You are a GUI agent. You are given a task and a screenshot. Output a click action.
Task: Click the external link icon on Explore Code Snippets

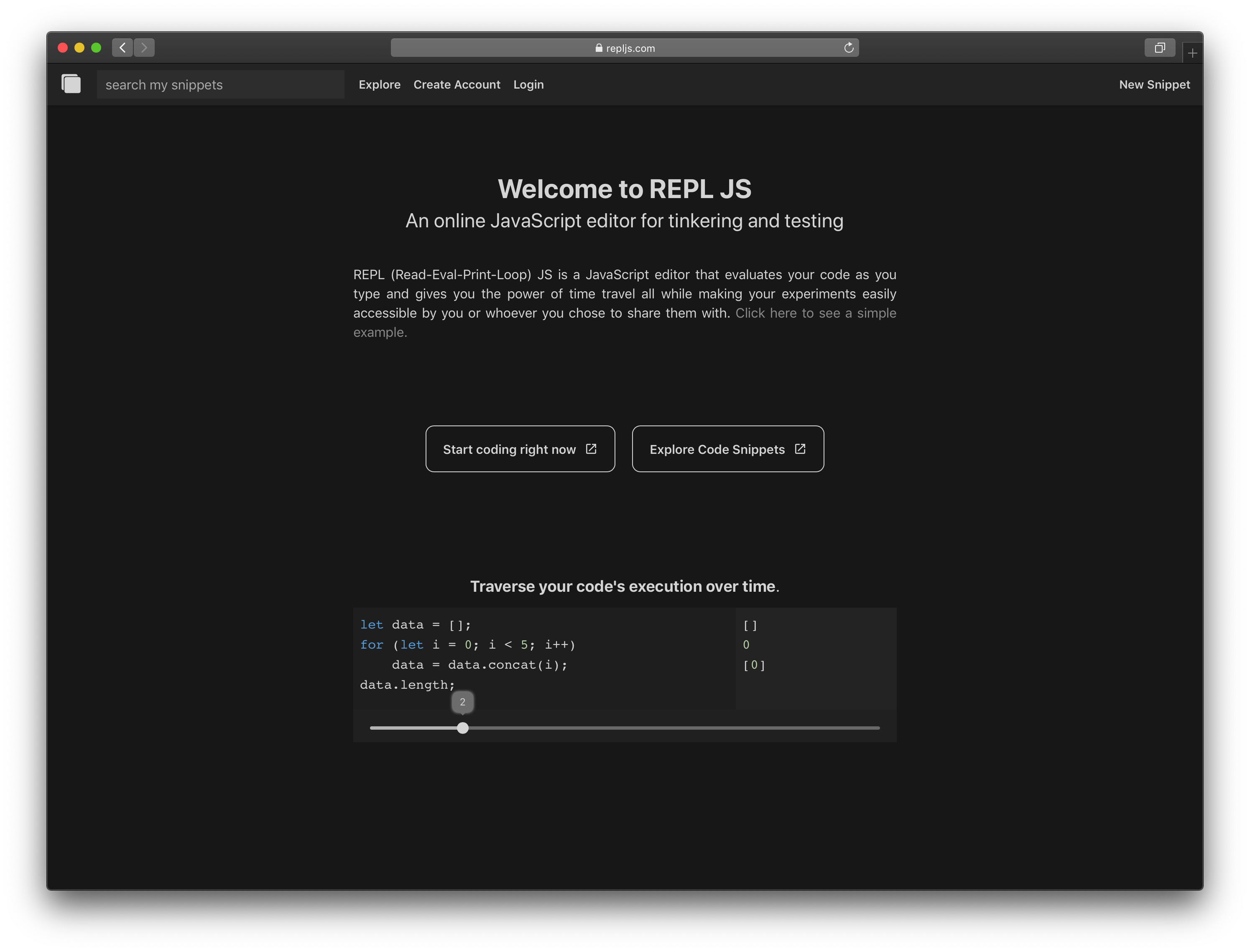tap(800, 448)
